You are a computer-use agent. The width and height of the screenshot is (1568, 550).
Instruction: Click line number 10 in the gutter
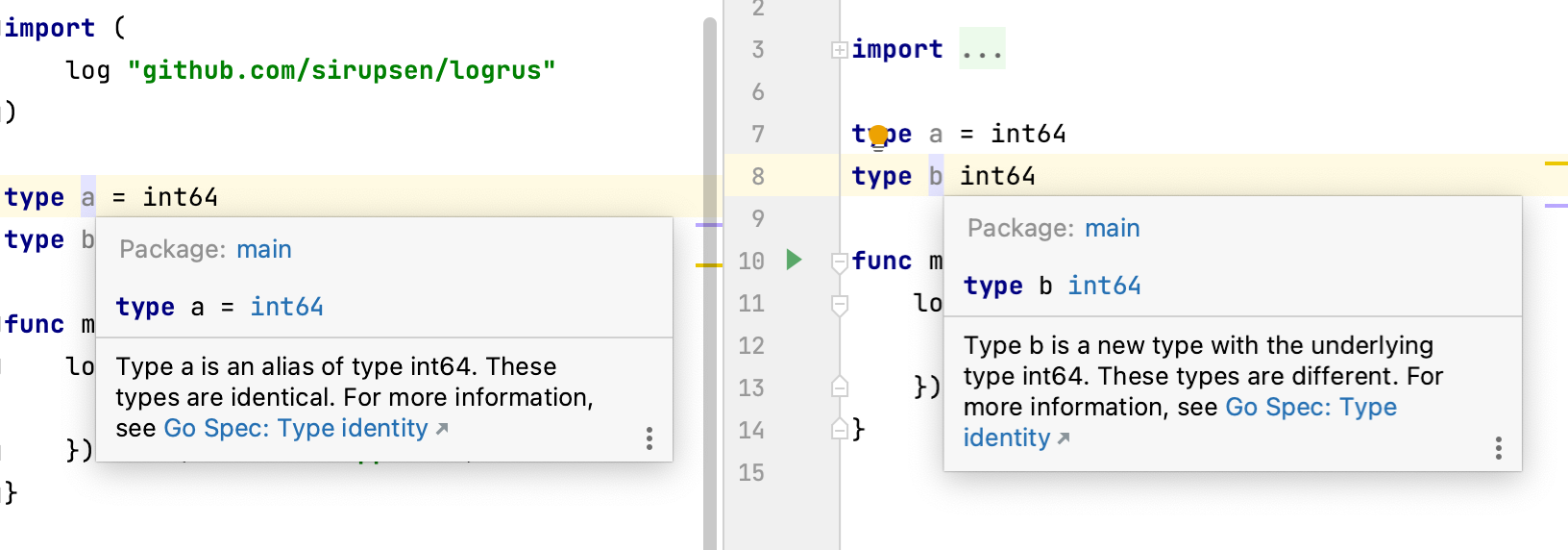[751, 261]
